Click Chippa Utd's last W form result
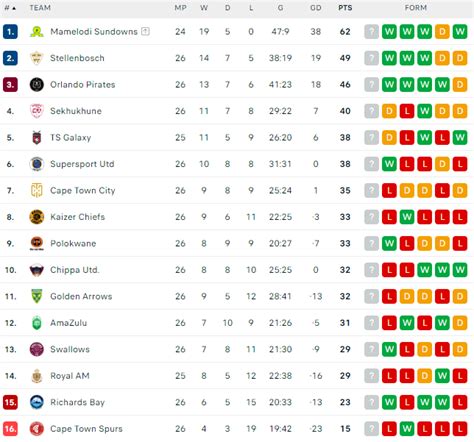Image resolution: width=474 pixels, height=442 pixels. point(460,270)
